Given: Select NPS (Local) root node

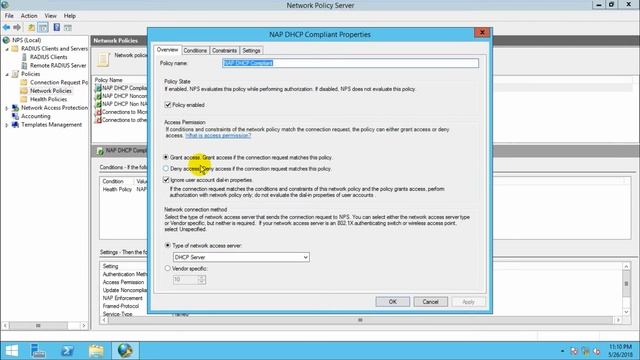Looking at the screenshot, I should coord(27,40).
